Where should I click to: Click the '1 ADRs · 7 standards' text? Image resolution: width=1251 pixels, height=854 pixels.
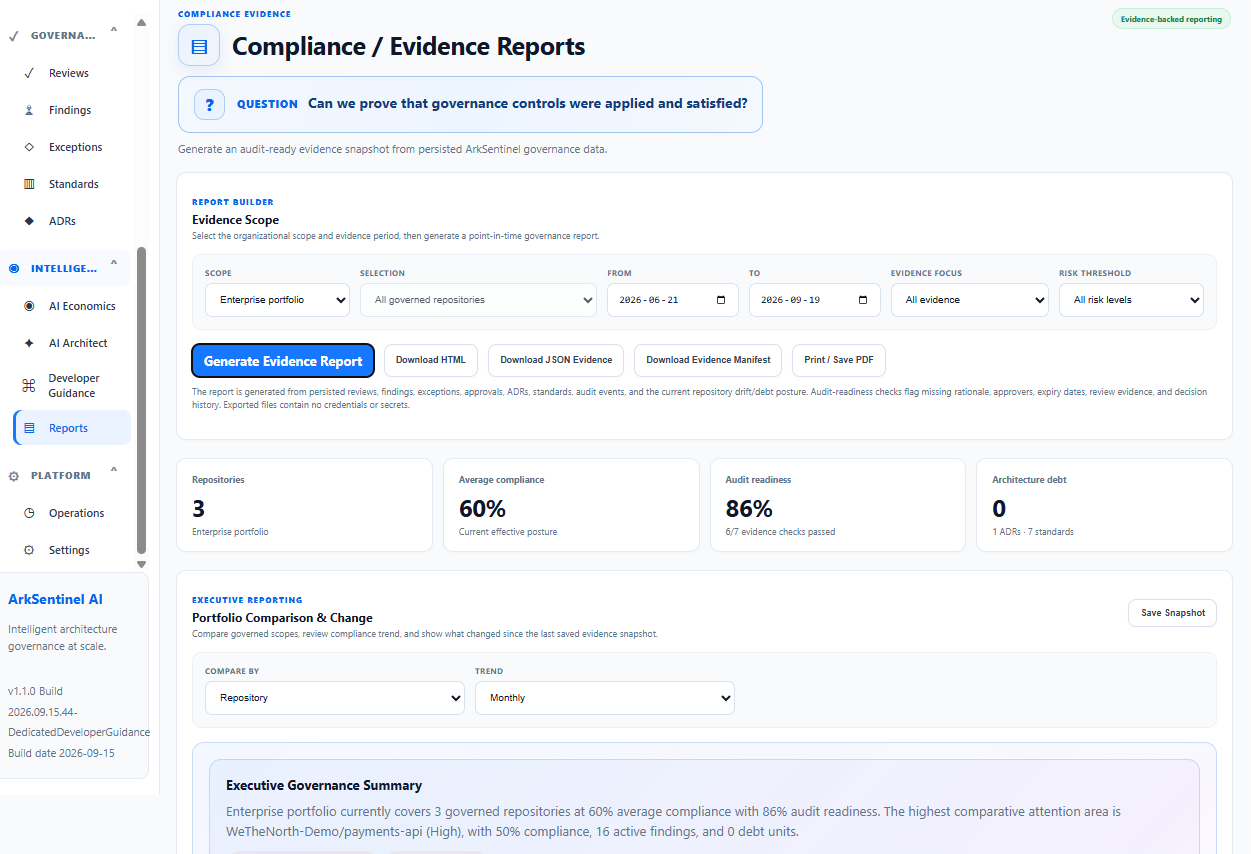coord(1033,532)
